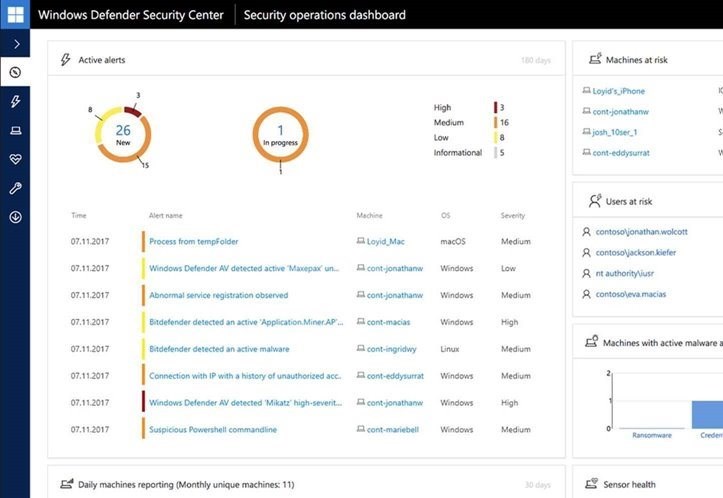Sort alerts by Alert name column

166,215
